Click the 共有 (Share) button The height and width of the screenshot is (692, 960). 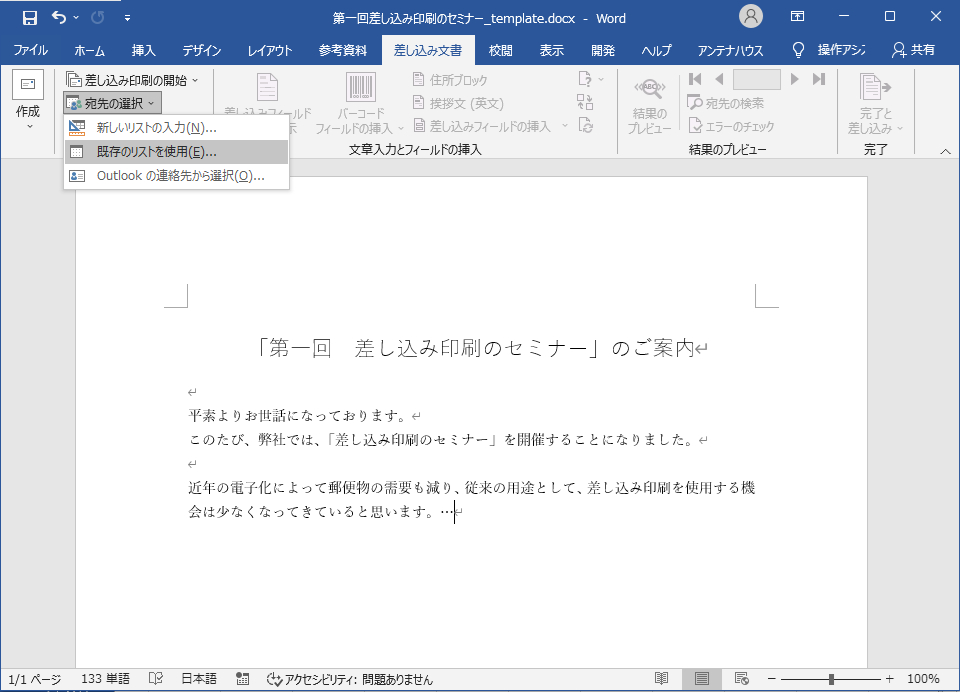[913, 50]
